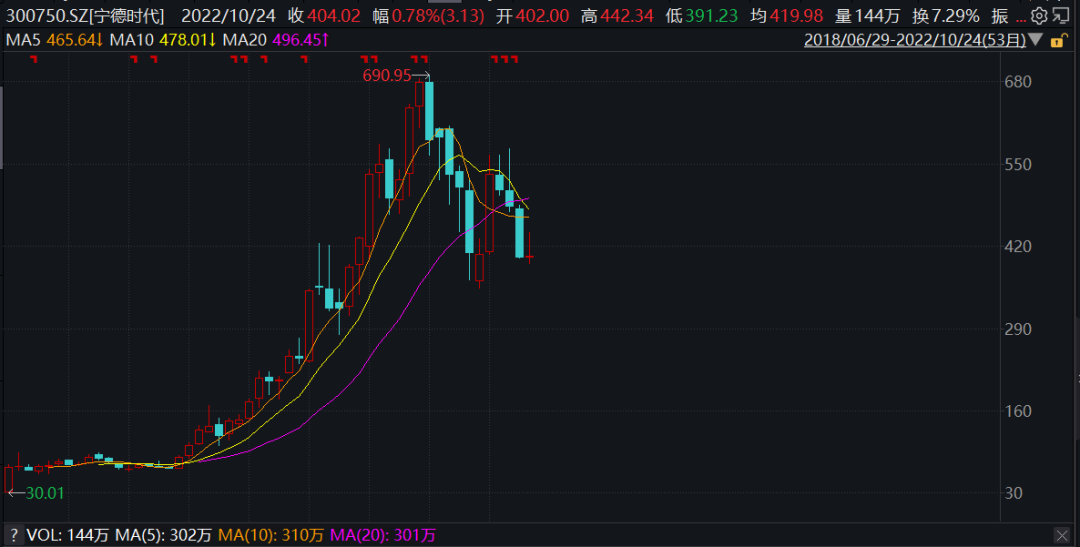The image size is (1080, 547).
Task: Click the closing price 404.02
Action: pyautogui.click(x=334, y=17)
